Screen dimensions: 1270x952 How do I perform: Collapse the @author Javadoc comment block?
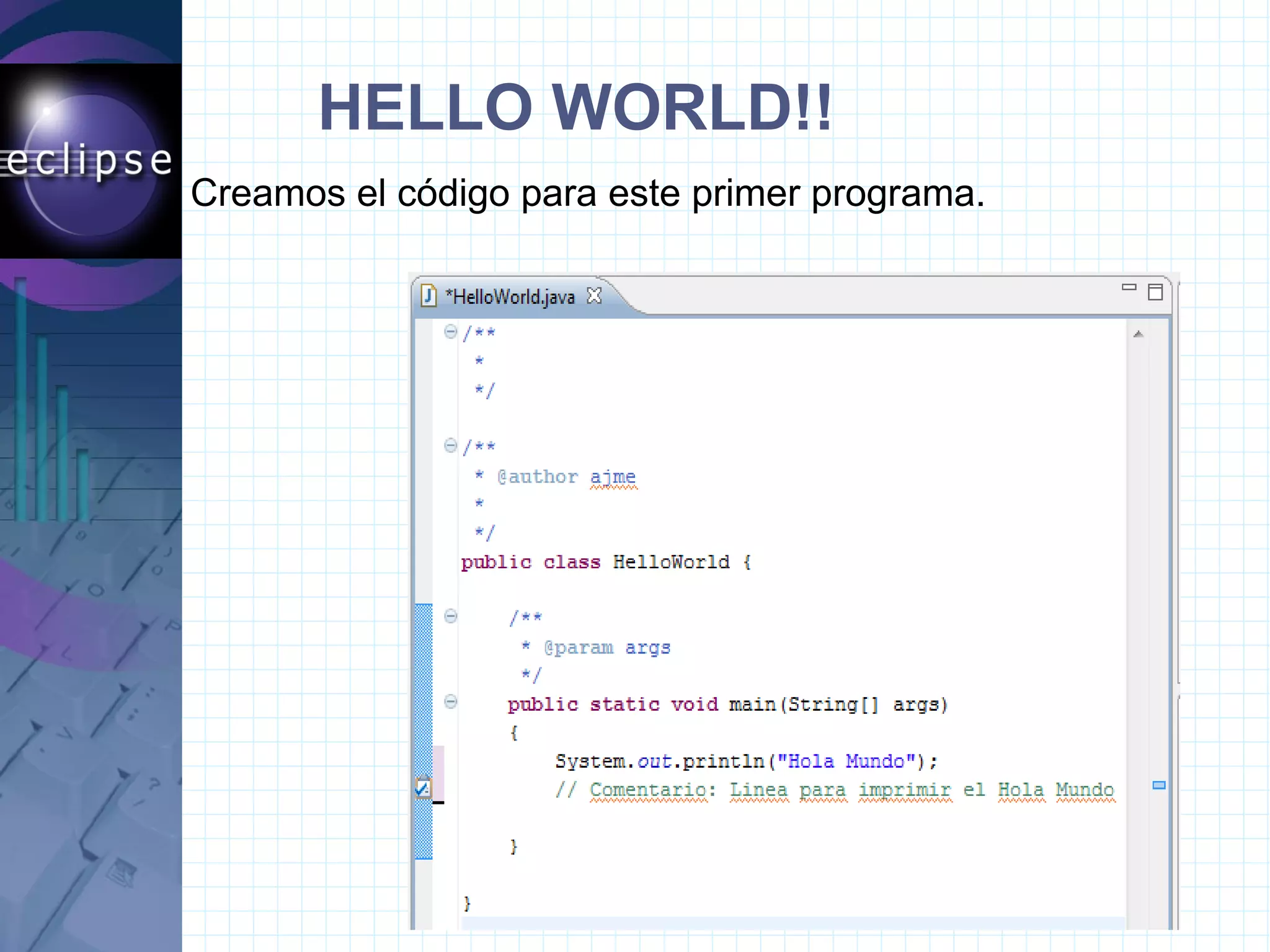tap(451, 445)
